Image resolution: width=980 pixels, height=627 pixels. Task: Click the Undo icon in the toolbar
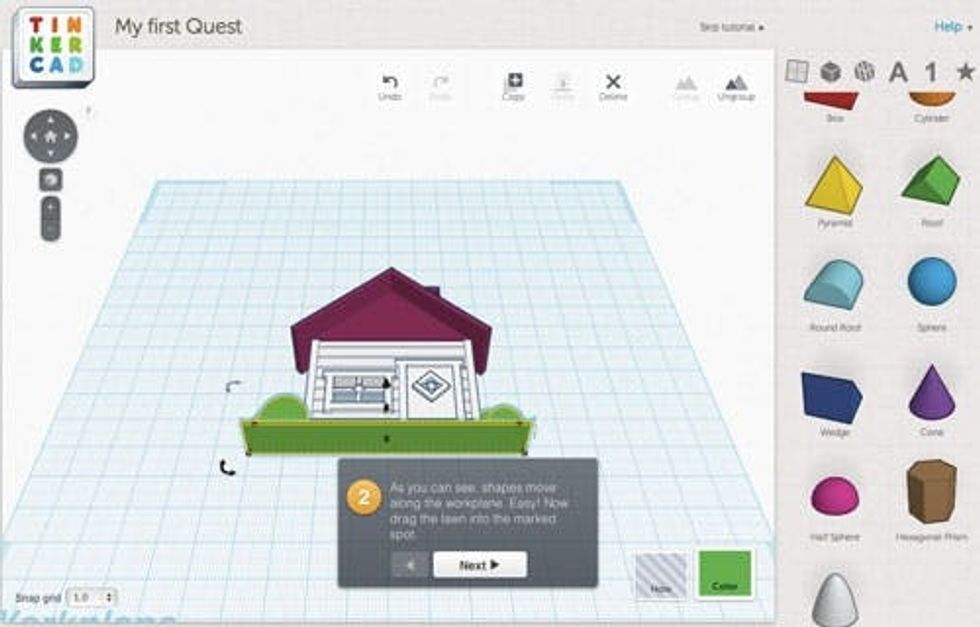390,86
